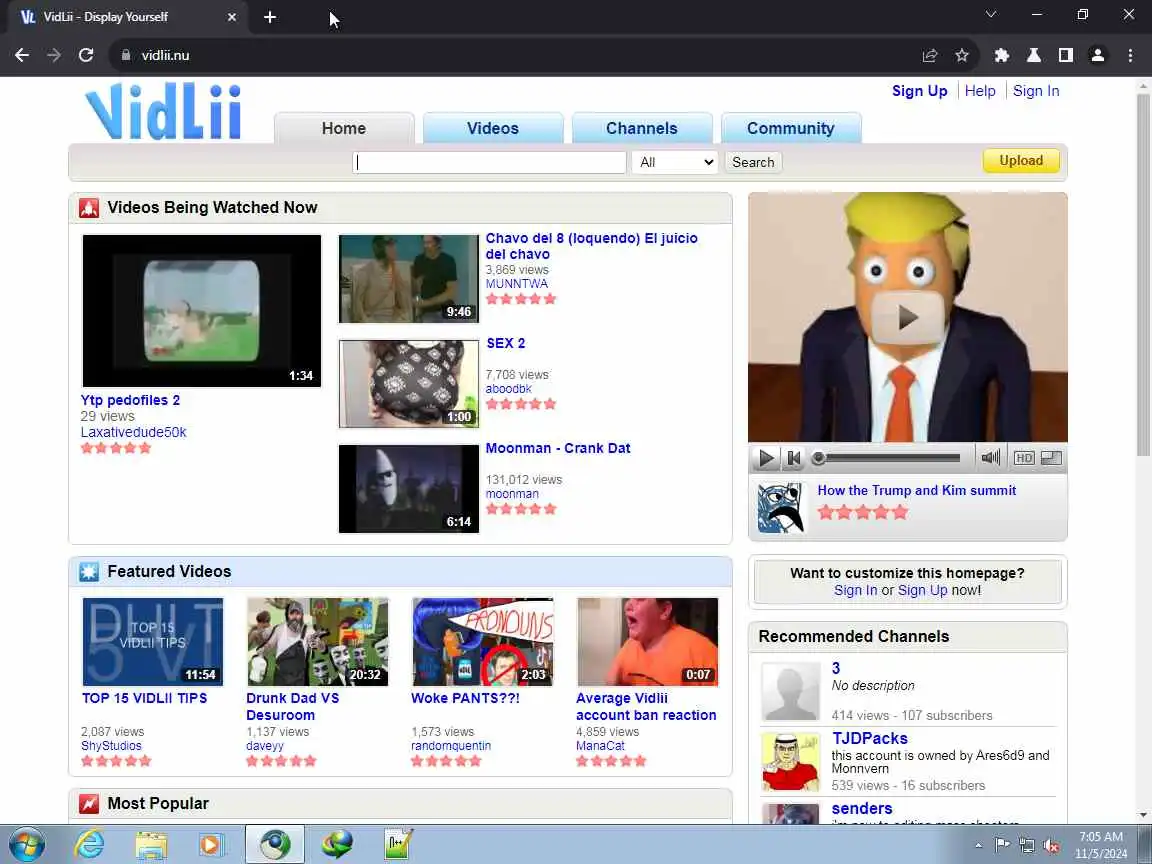The width and height of the screenshot is (1152, 864).
Task: Open the Moonman Crank Dat thumbnail
Action: (x=408, y=489)
